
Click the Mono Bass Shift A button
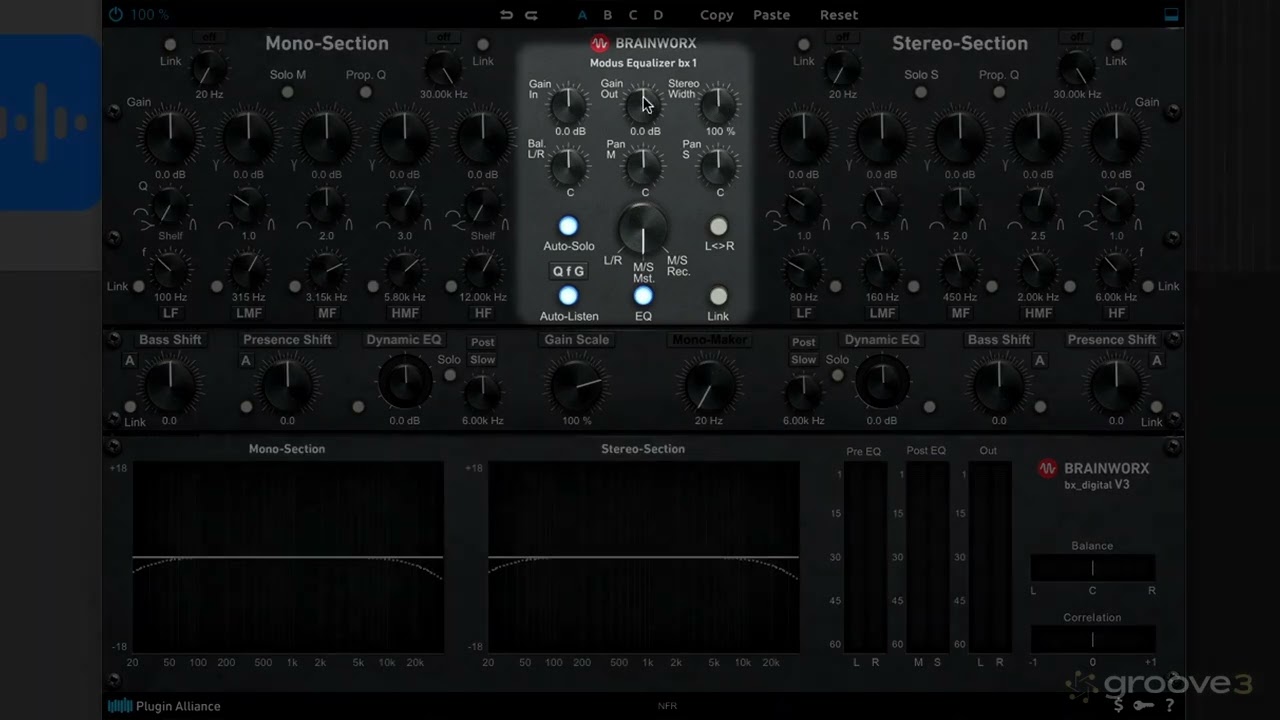pos(129,361)
